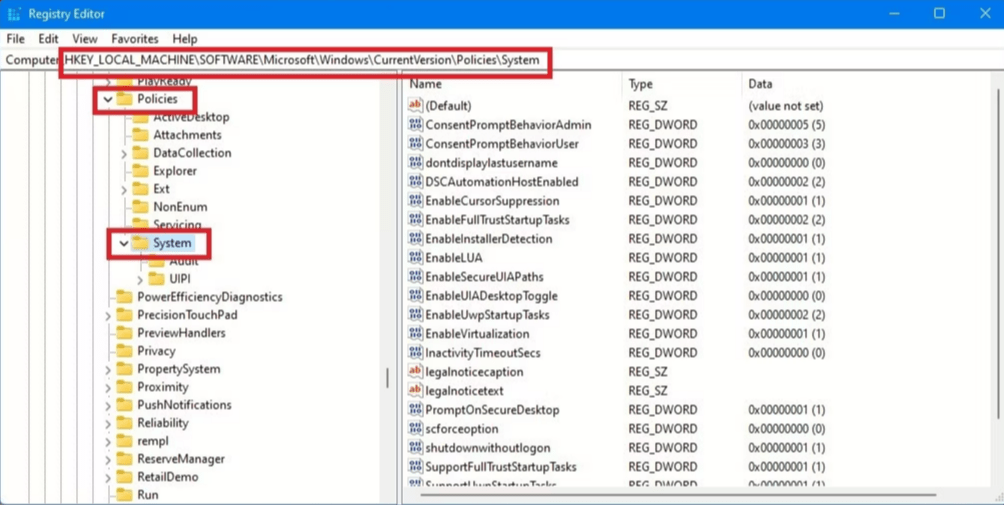Sort values by Name column header
The width and height of the screenshot is (1004, 505).
point(513,84)
